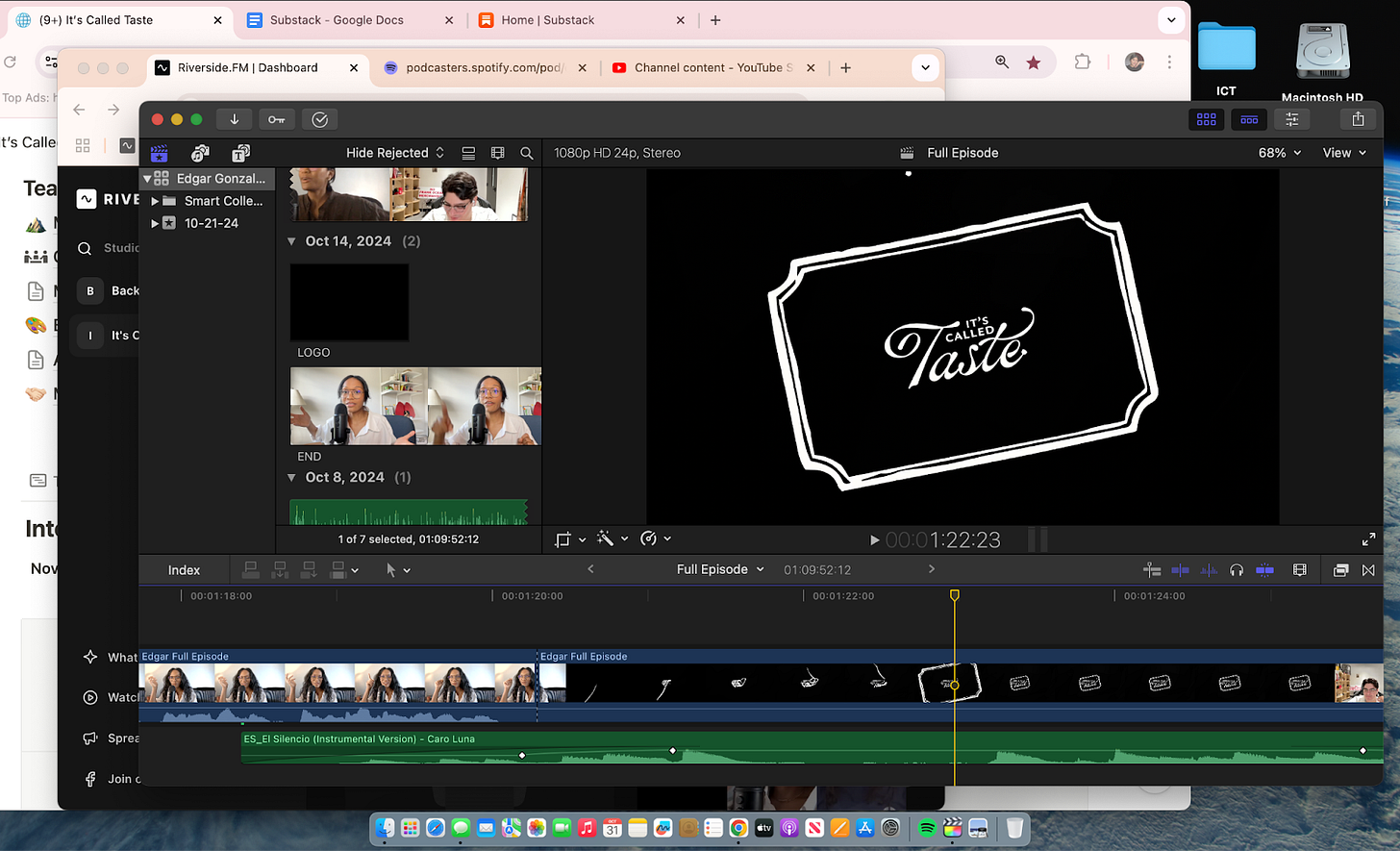
Task: Click the timeline playhead marker
Action: [955, 596]
